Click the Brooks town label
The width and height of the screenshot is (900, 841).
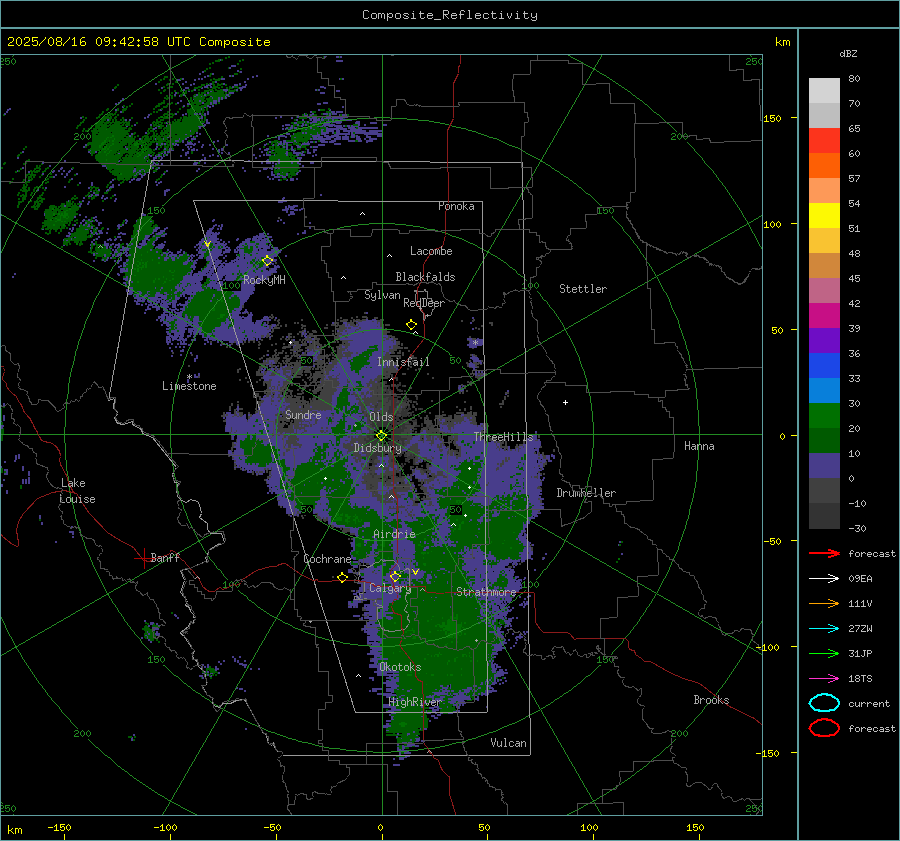pos(711,700)
